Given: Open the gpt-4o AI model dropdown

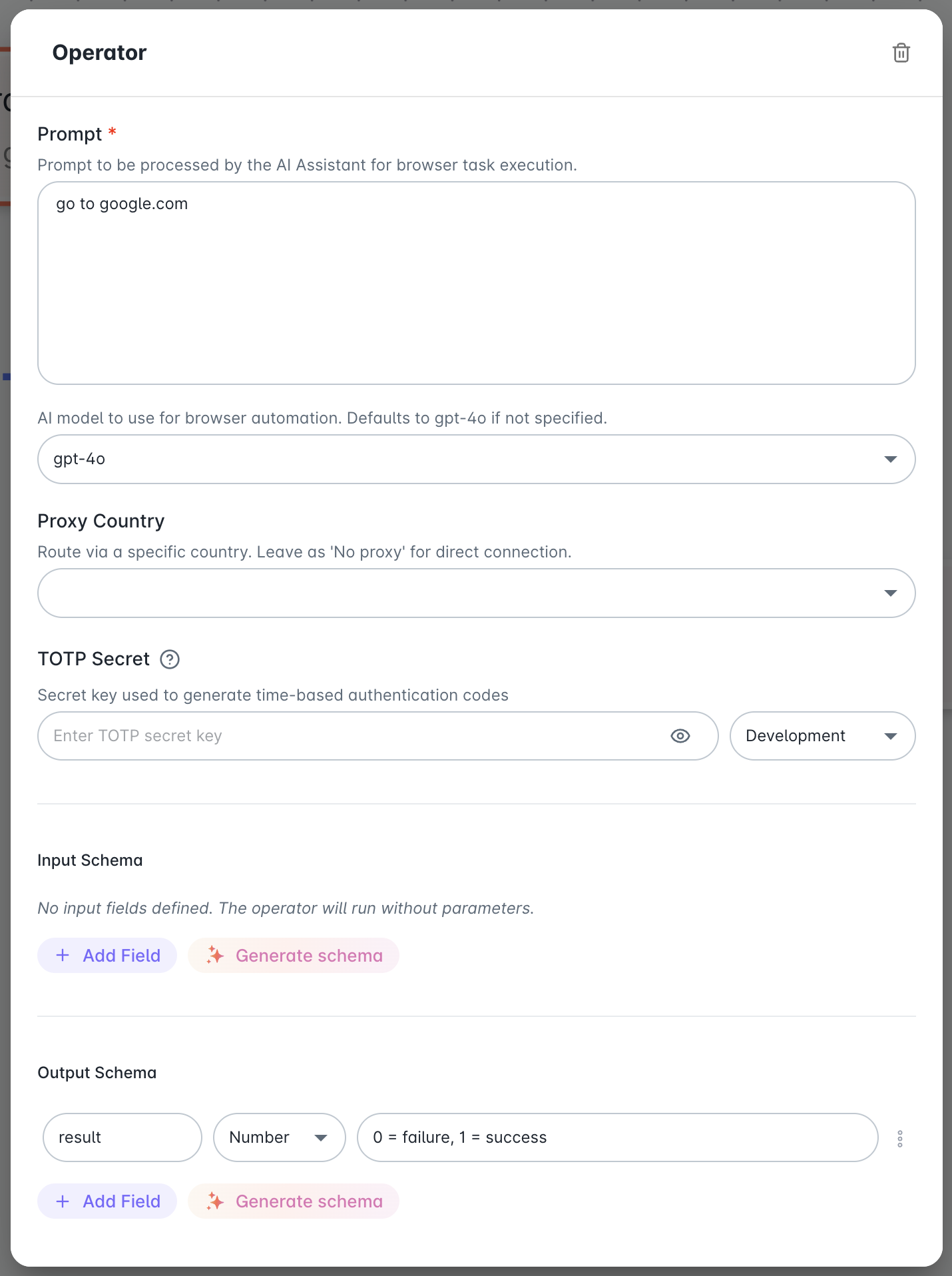Looking at the screenshot, I should (x=476, y=460).
